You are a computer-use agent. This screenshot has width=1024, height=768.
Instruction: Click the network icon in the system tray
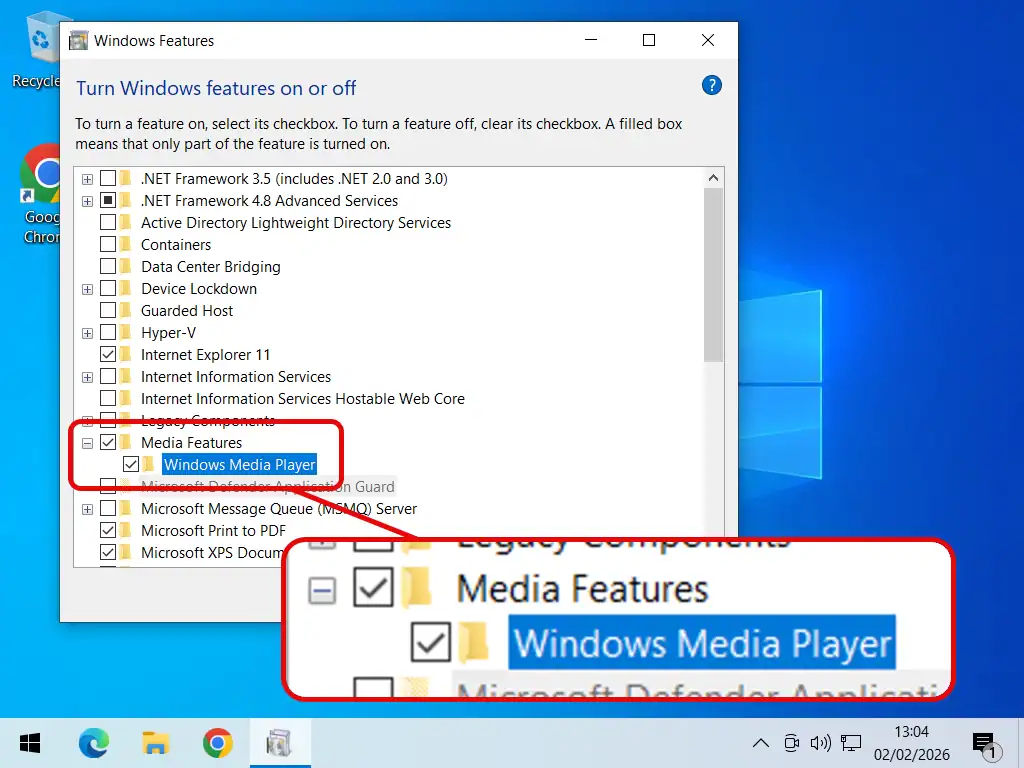click(850, 743)
